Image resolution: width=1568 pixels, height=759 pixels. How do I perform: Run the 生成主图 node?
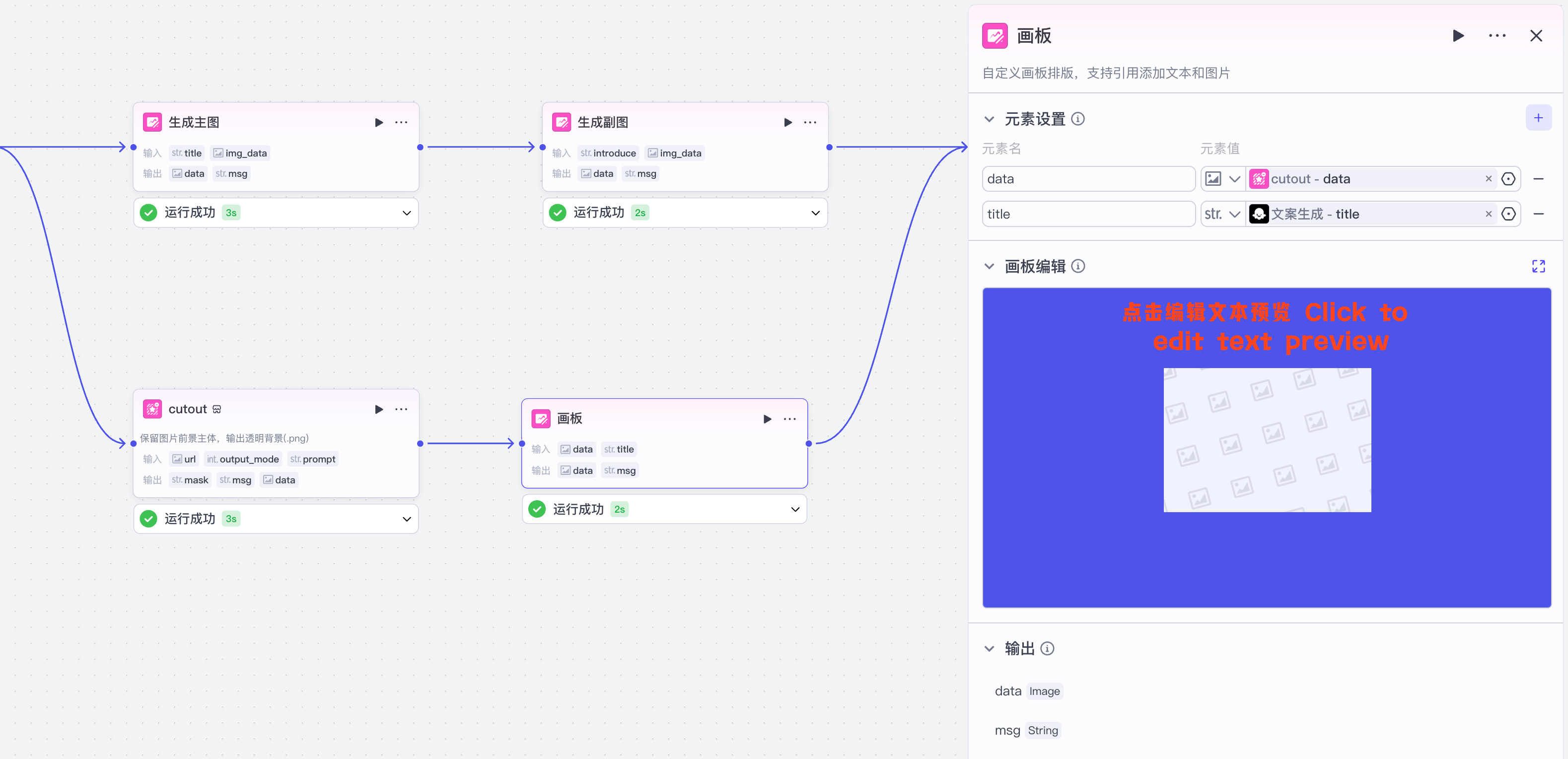379,122
